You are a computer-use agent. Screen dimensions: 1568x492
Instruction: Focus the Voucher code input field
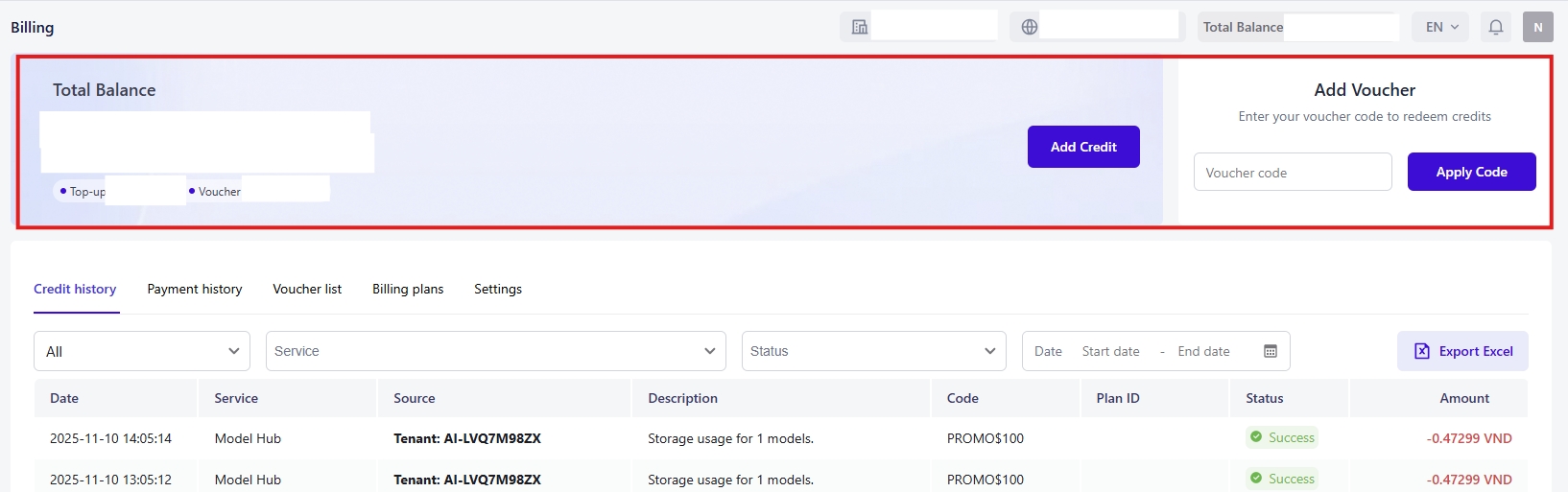tap(1293, 173)
